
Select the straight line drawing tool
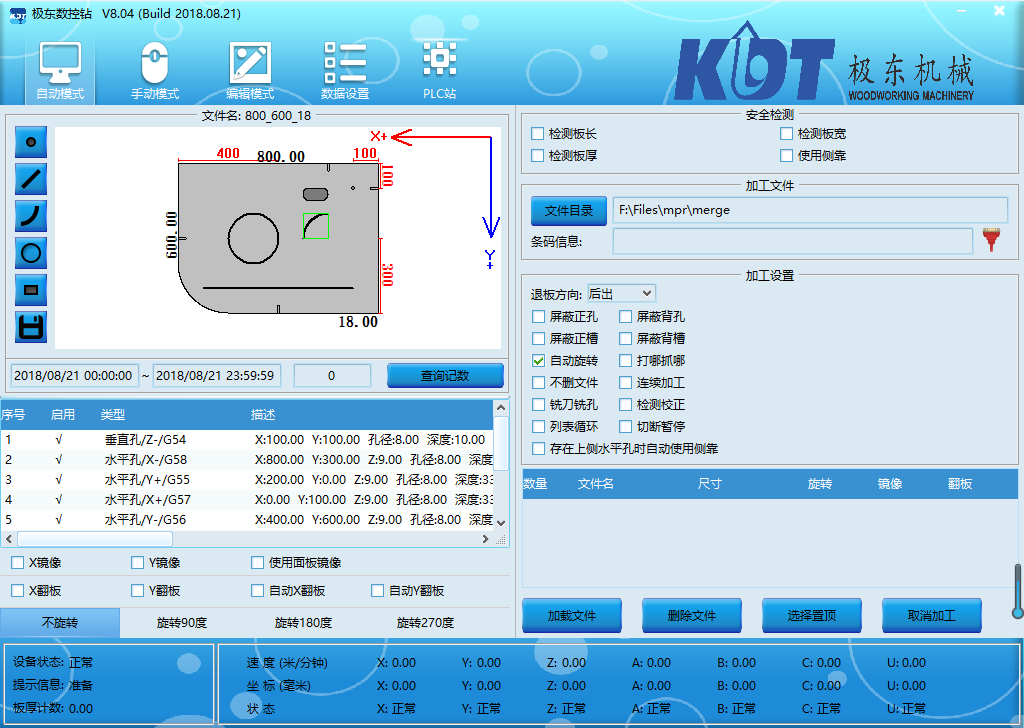pos(31,179)
